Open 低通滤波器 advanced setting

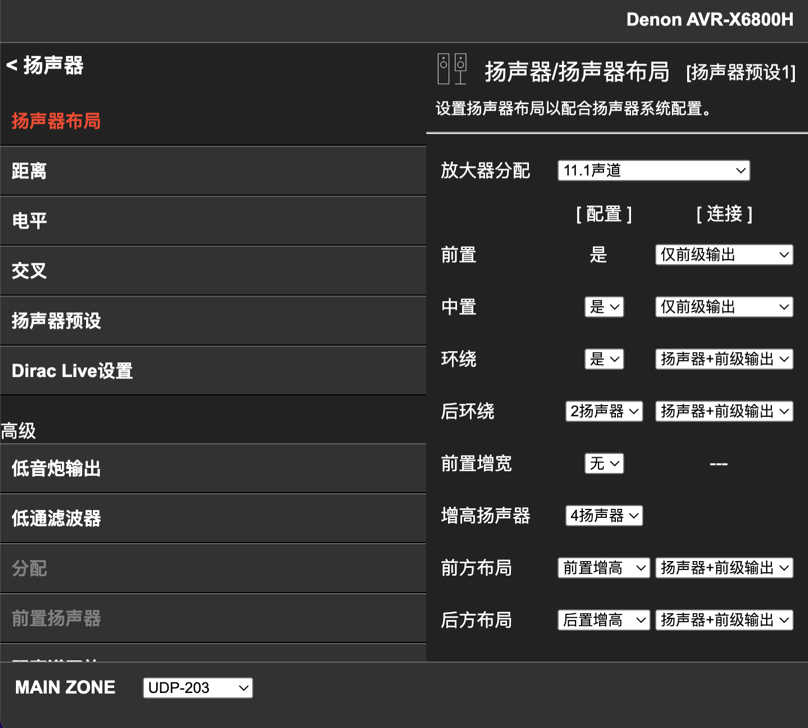[x=213, y=518]
